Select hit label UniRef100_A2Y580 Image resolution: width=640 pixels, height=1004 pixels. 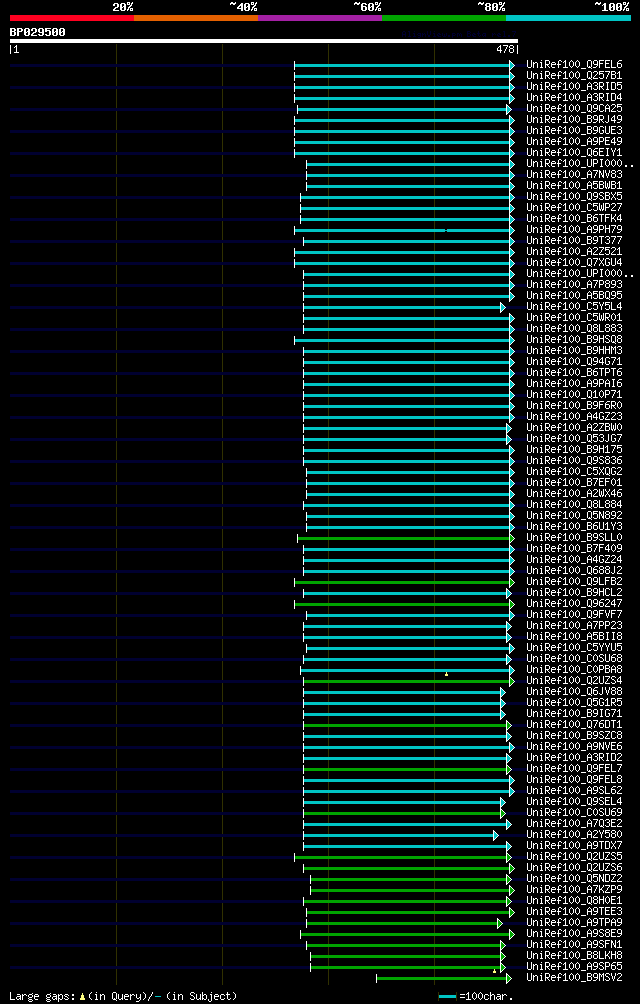coord(574,834)
